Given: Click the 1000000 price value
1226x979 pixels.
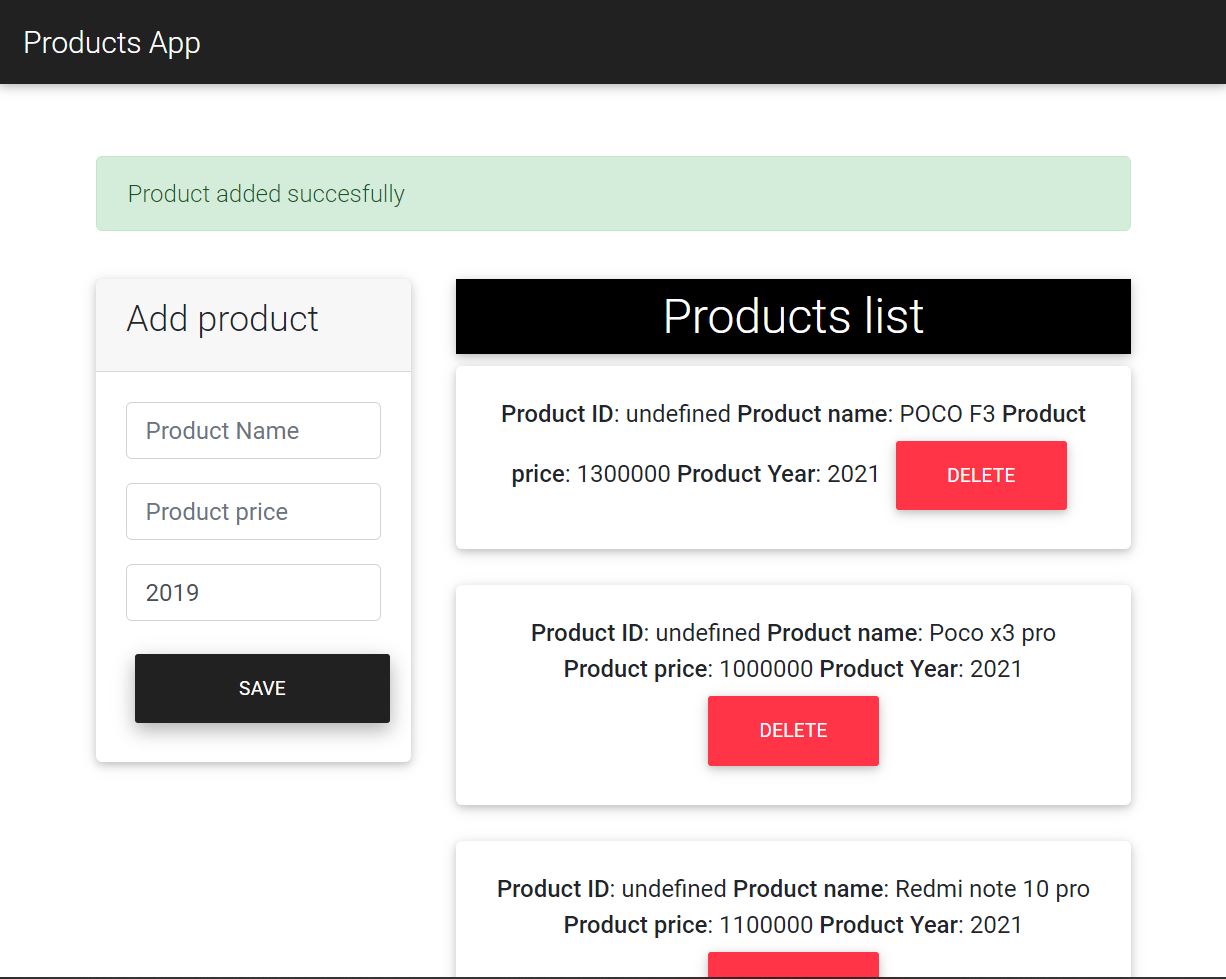Looking at the screenshot, I should pyautogui.click(x=765, y=669).
